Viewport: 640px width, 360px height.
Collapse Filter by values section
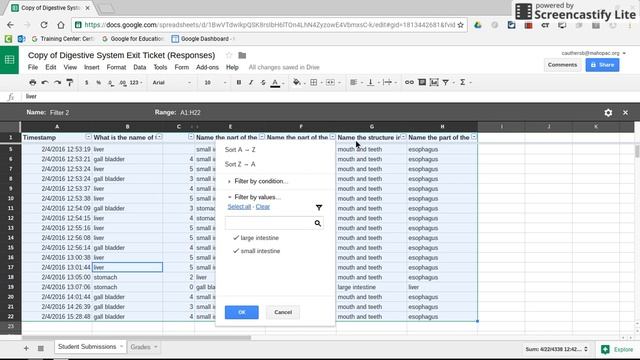point(254,197)
